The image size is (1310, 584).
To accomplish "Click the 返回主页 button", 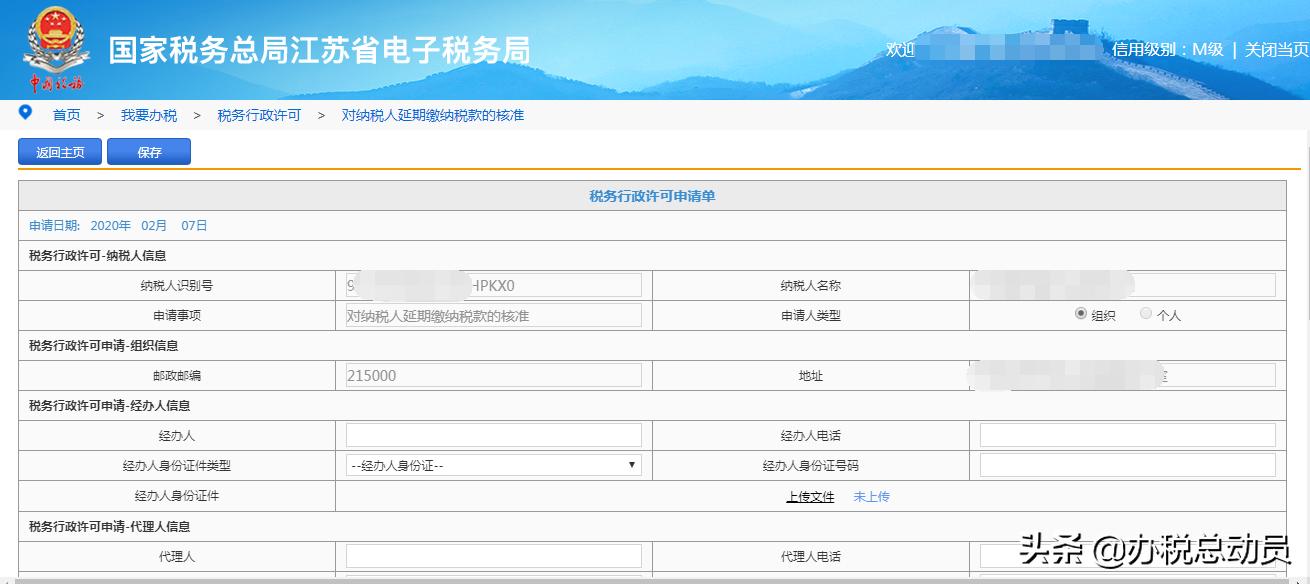I will 59,151.
